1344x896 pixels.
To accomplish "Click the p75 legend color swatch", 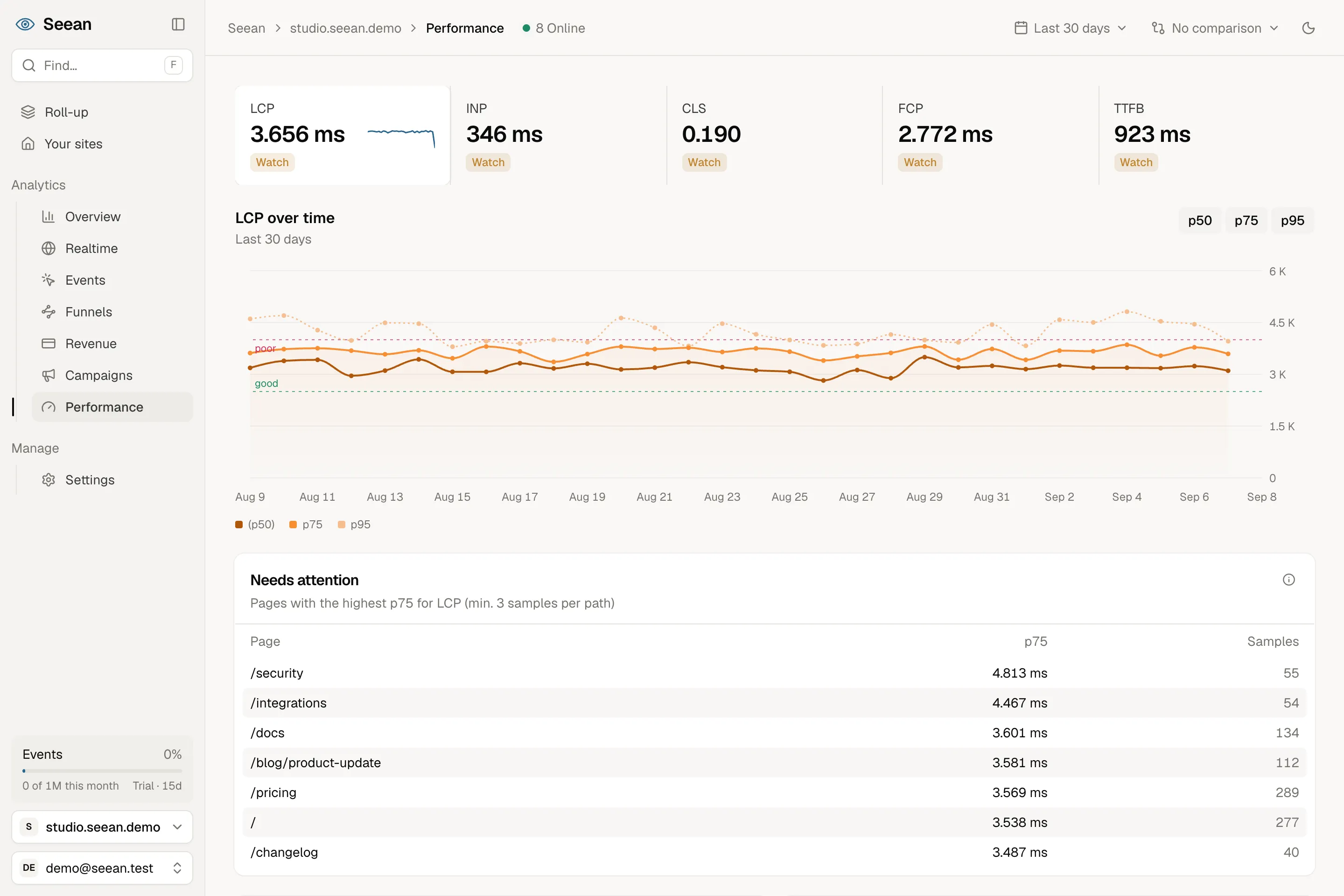I will click(x=293, y=525).
